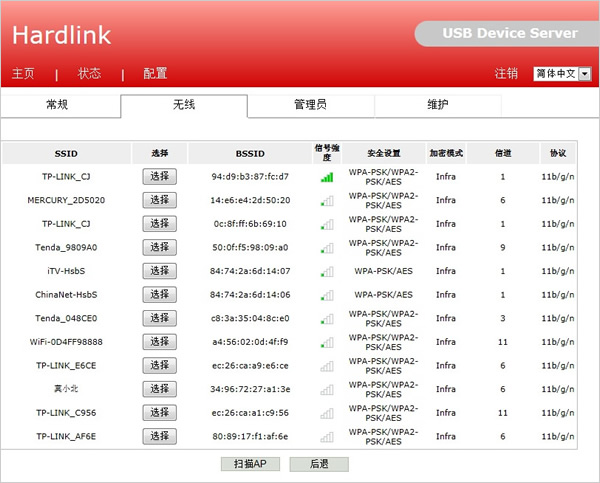Select network with BSSID 34:96:72:27:a1:3e
Image resolution: width=600 pixels, height=483 pixels.
click(x=160, y=389)
